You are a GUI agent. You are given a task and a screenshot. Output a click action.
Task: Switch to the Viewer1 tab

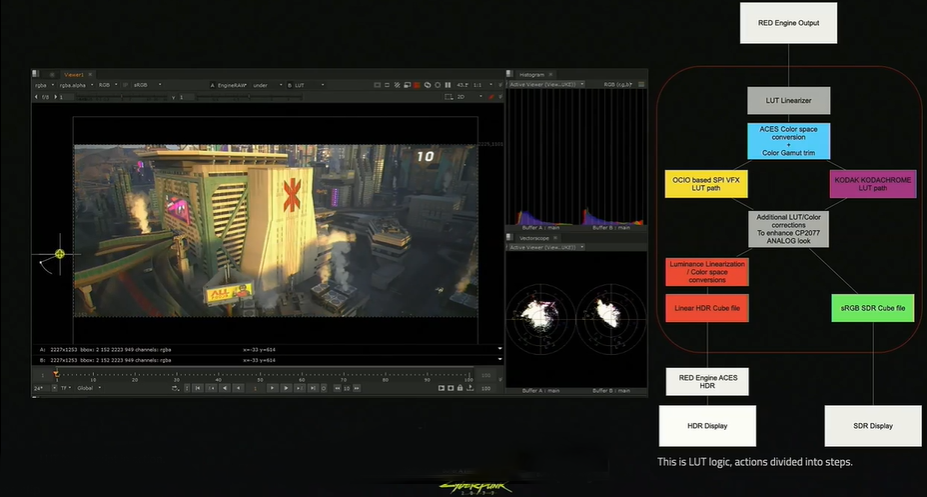[x=74, y=74]
